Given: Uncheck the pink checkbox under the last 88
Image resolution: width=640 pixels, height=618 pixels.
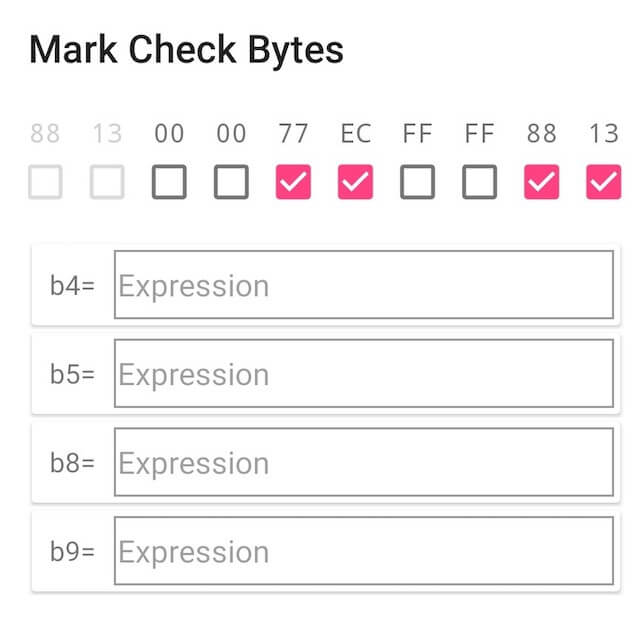Looking at the screenshot, I should (541, 182).
